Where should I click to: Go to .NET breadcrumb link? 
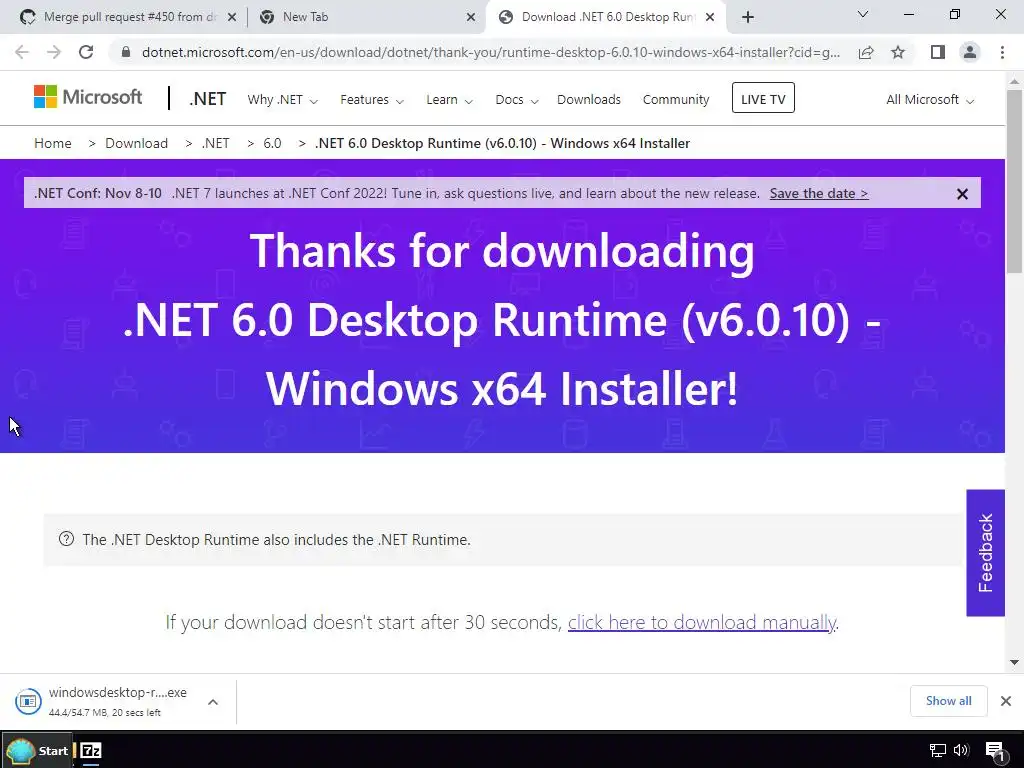point(216,143)
